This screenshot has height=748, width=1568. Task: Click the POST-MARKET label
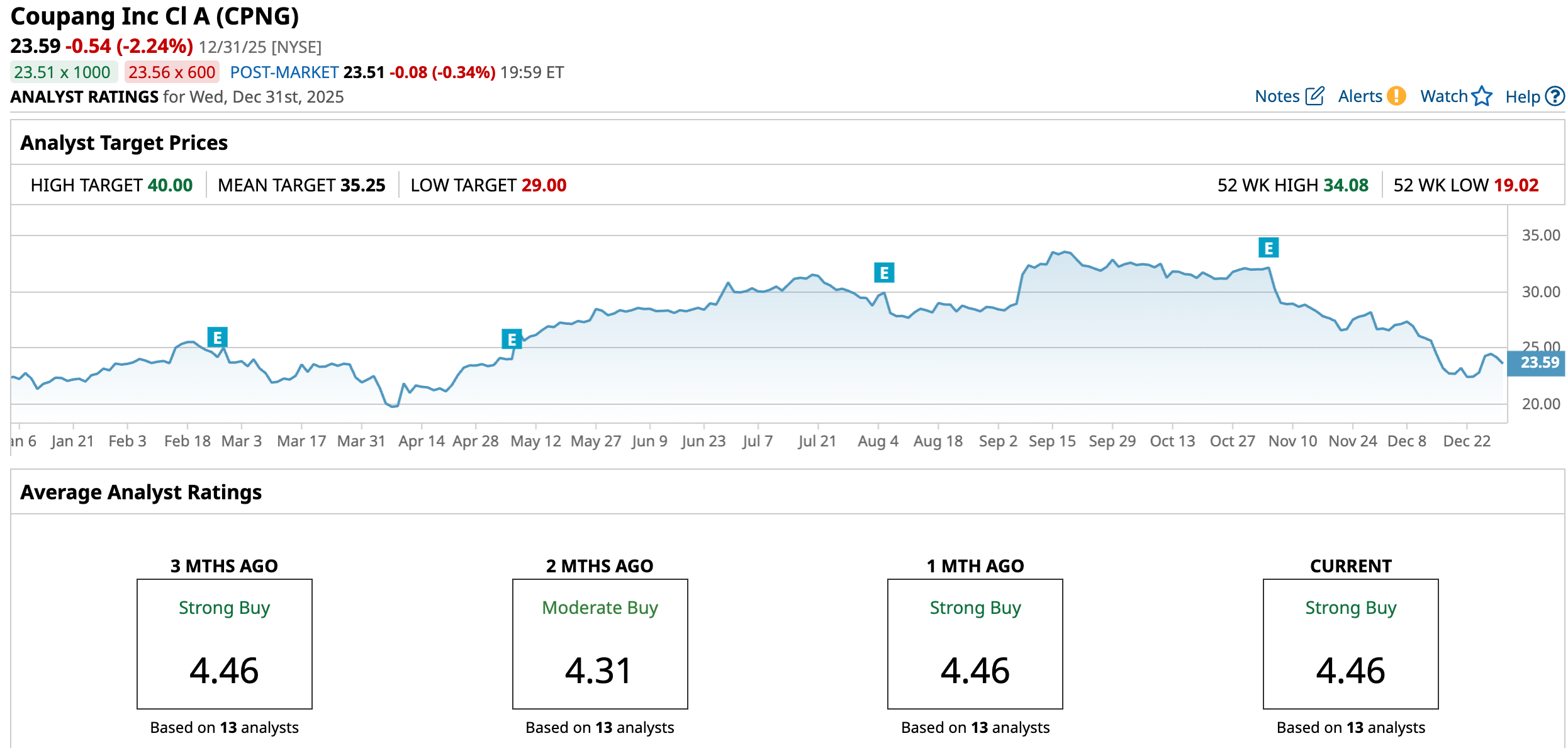click(x=284, y=72)
